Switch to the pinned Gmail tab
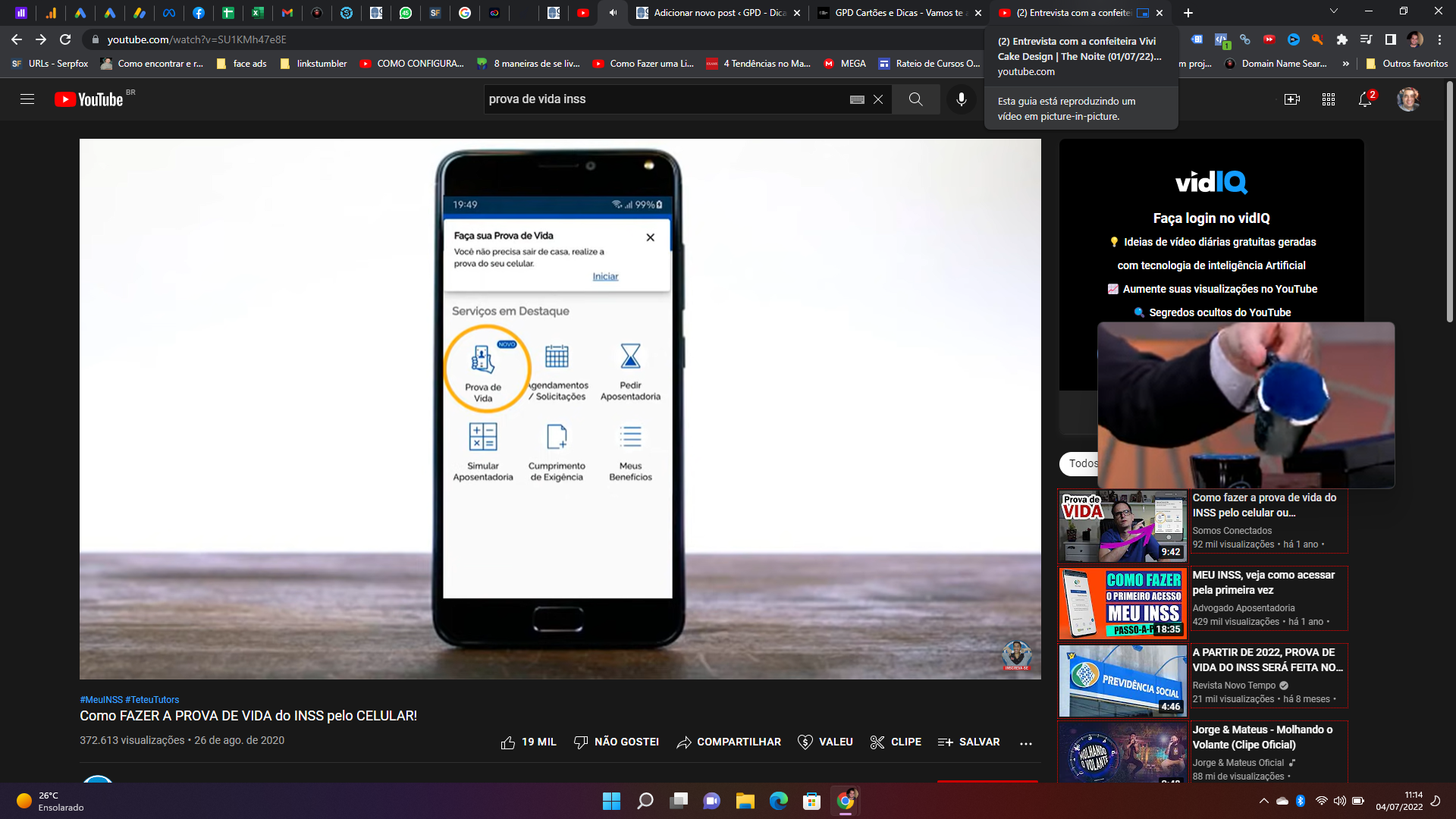The image size is (1456, 819). click(x=287, y=13)
